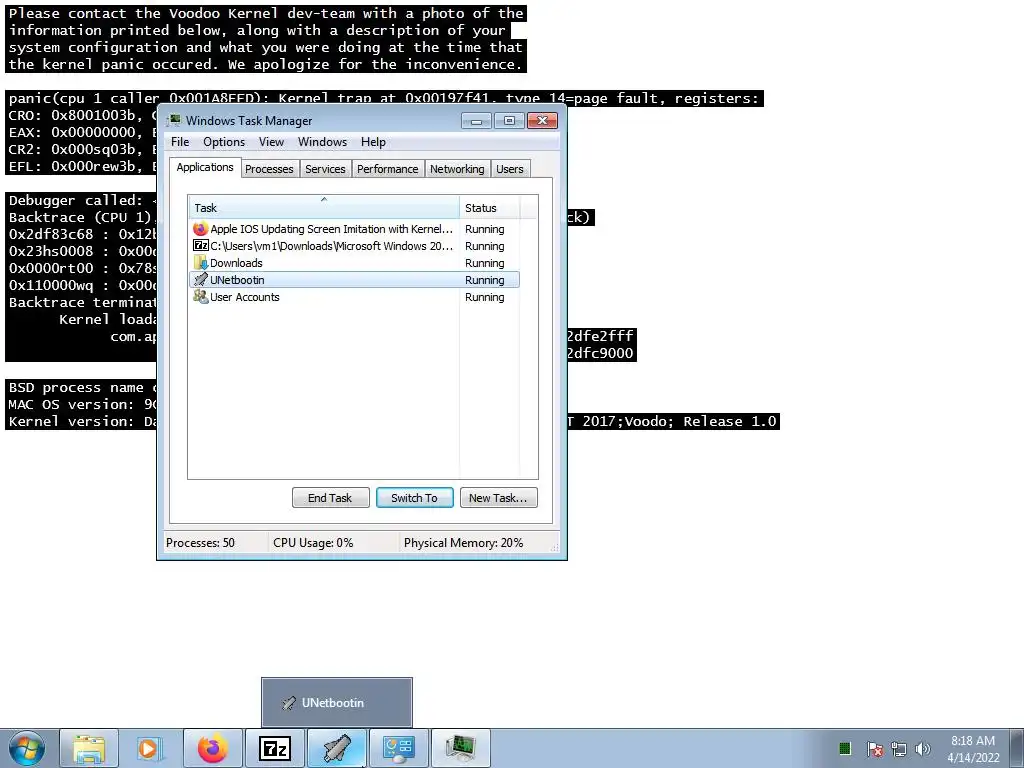Switch to Firefox on the taskbar
The height and width of the screenshot is (768, 1024).
pos(212,748)
